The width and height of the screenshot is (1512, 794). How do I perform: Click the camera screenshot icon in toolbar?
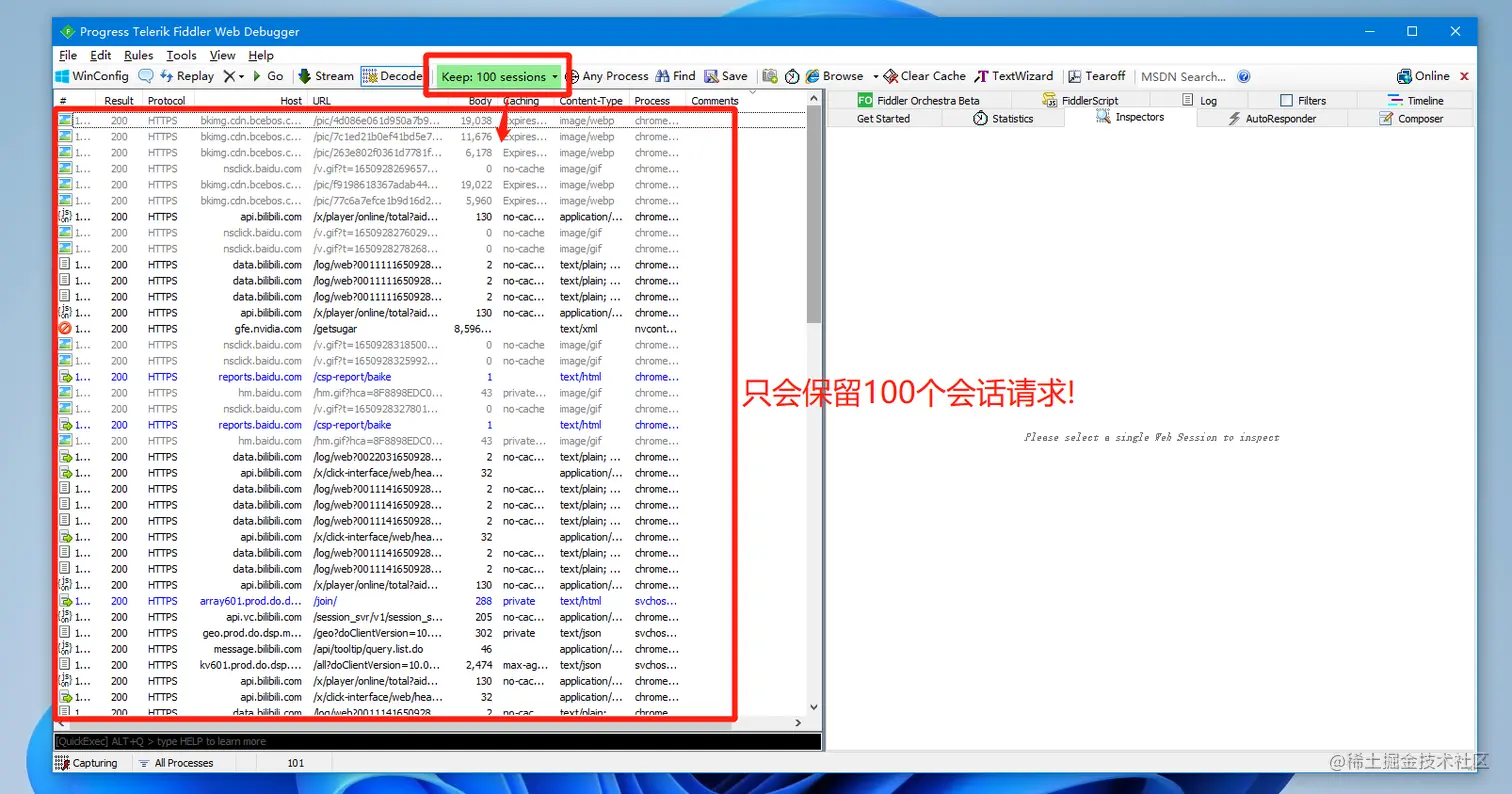[770, 76]
